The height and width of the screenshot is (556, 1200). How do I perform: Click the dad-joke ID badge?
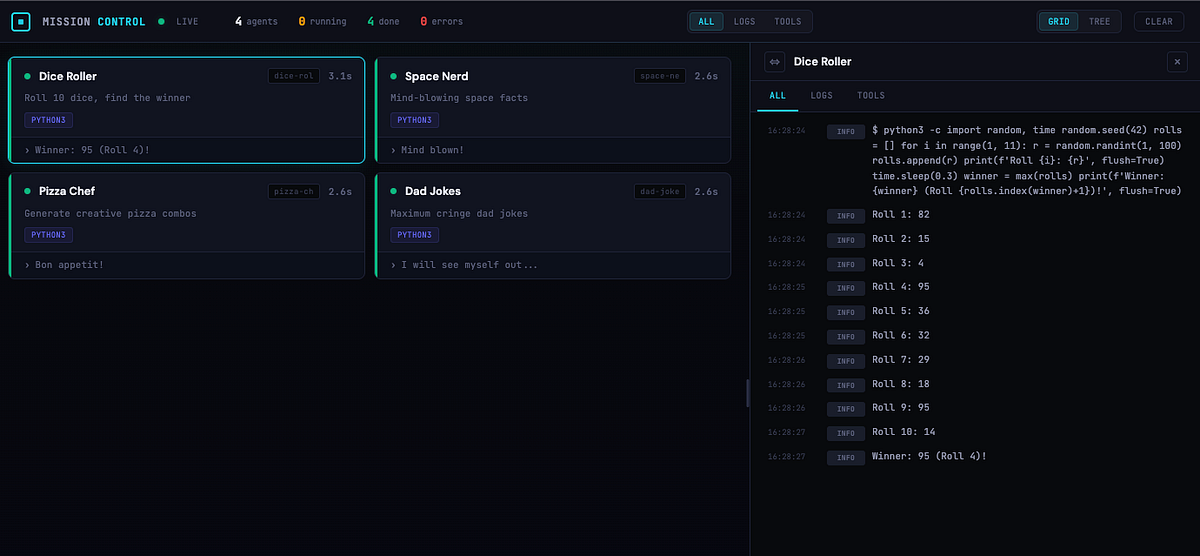pos(660,191)
